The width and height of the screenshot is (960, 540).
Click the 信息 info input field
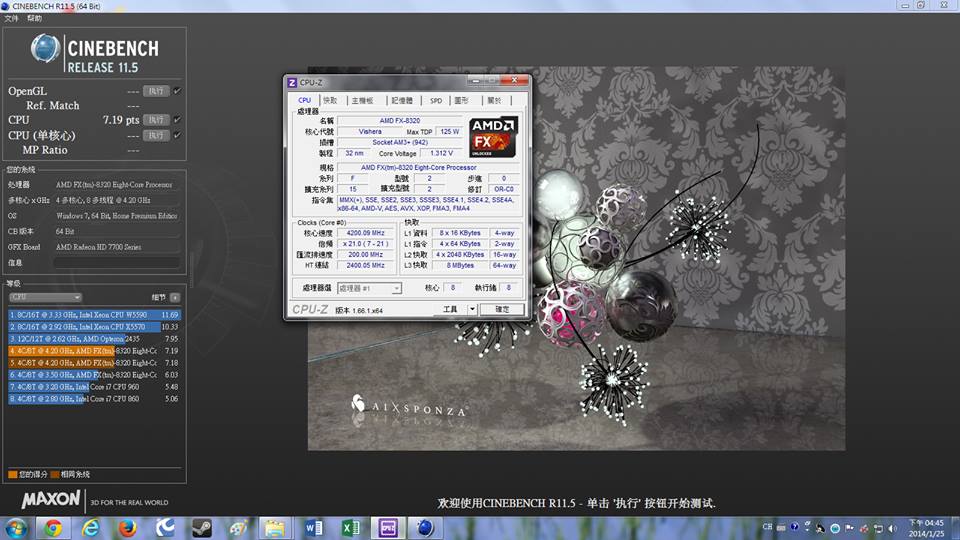click(116, 263)
